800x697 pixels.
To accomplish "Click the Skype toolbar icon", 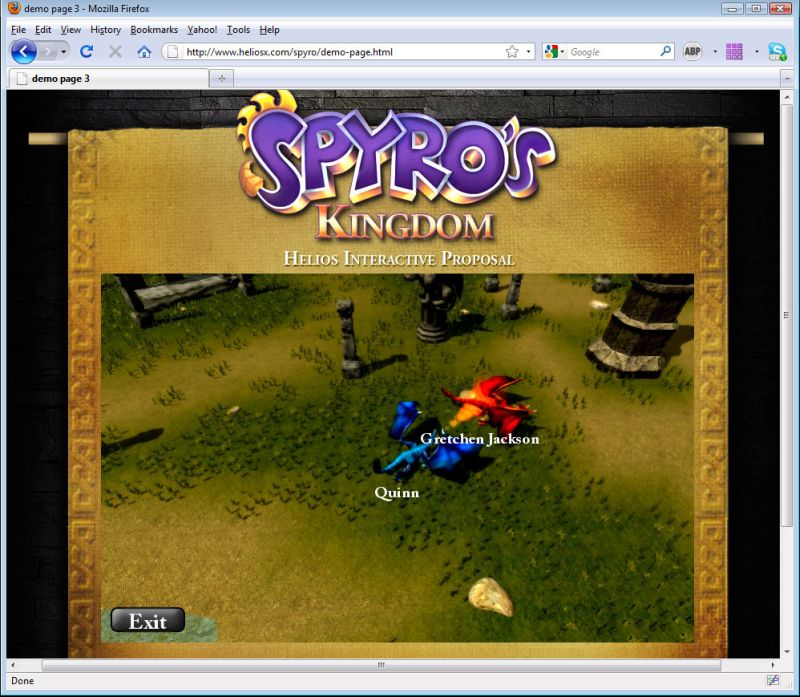I will (778, 52).
